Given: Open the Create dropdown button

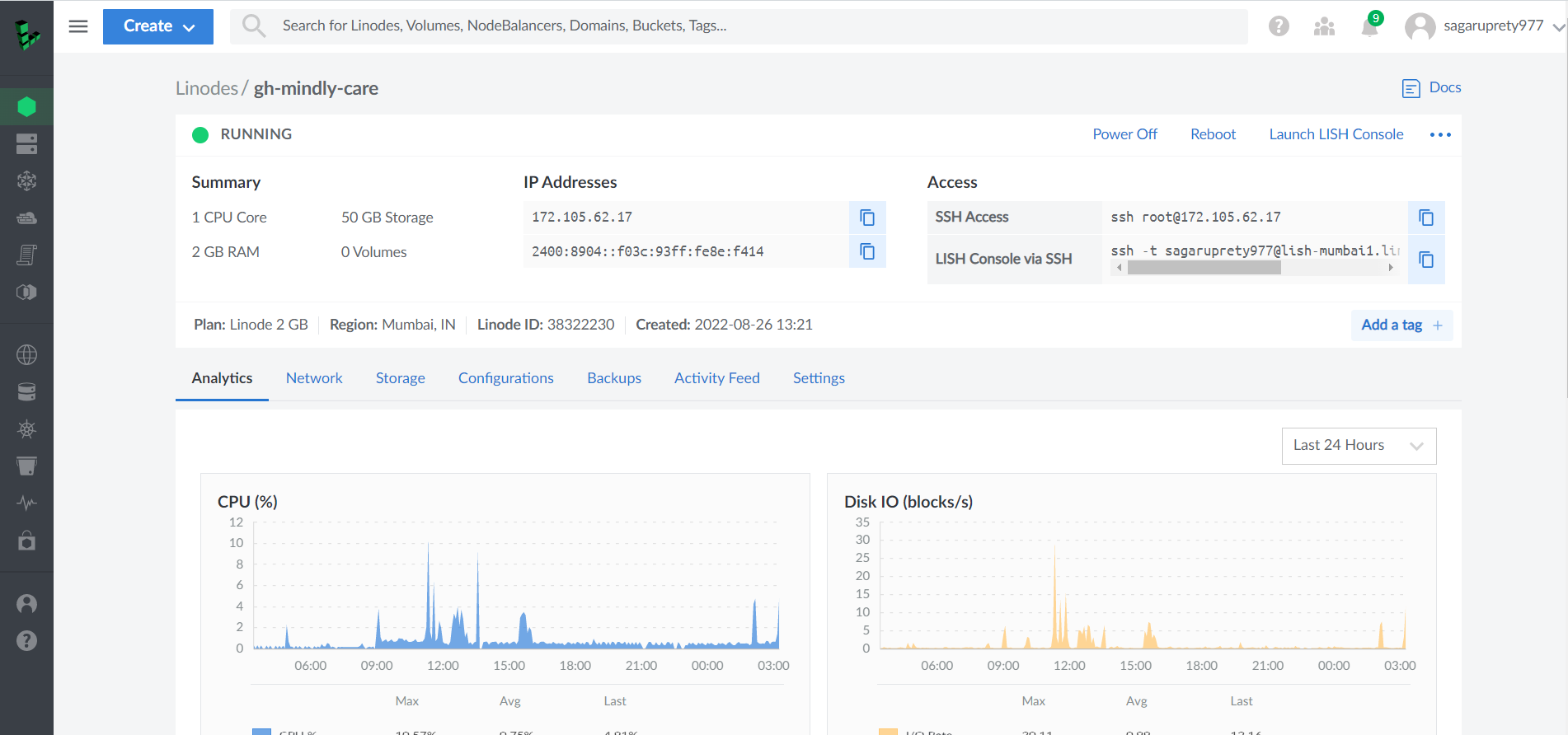Looking at the screenshot, I should 158,26.
